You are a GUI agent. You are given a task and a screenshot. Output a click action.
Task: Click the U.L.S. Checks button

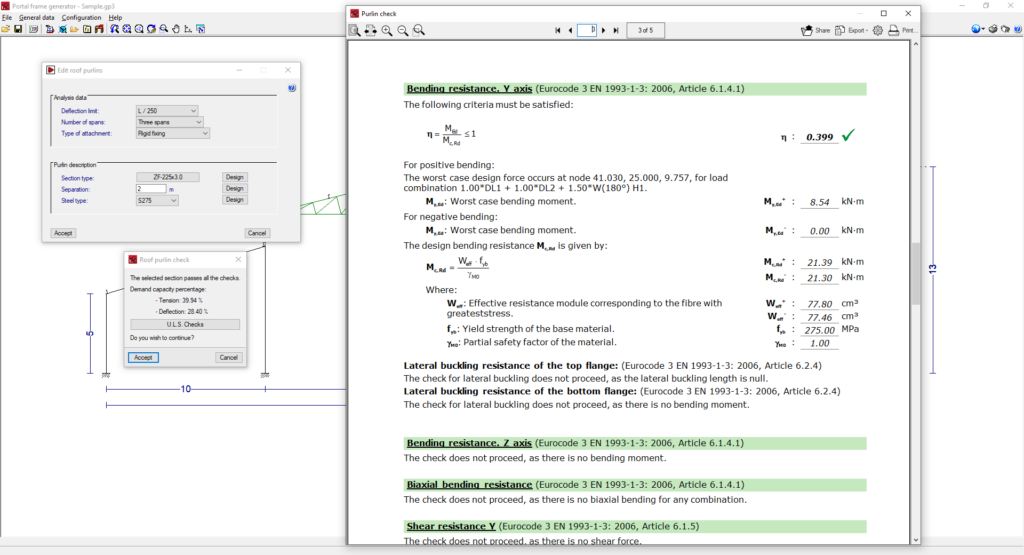pyautogui.click(x=185, y=324)
